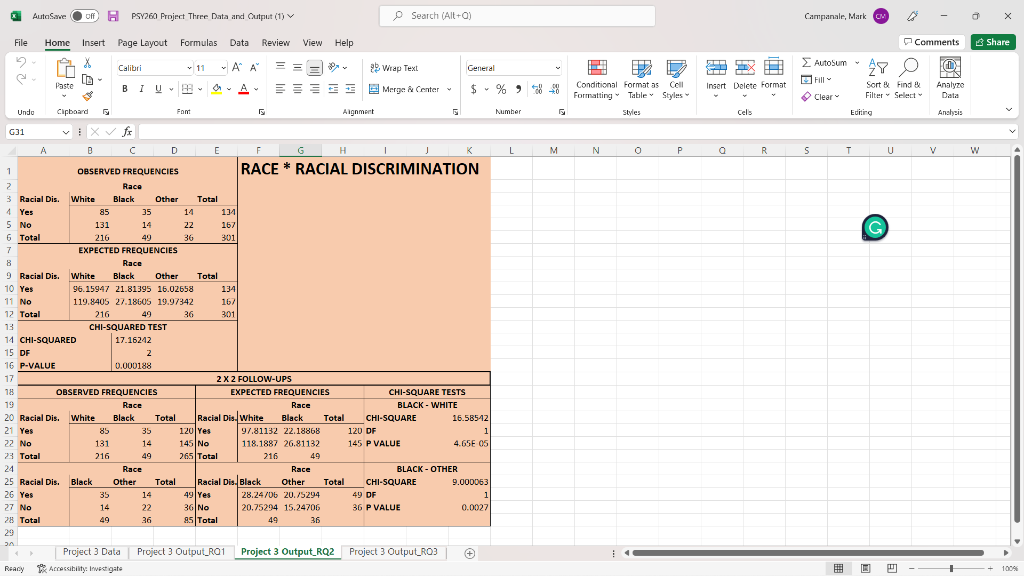
Task: Click the Cut scissors icon
Action: click(86, 62)
